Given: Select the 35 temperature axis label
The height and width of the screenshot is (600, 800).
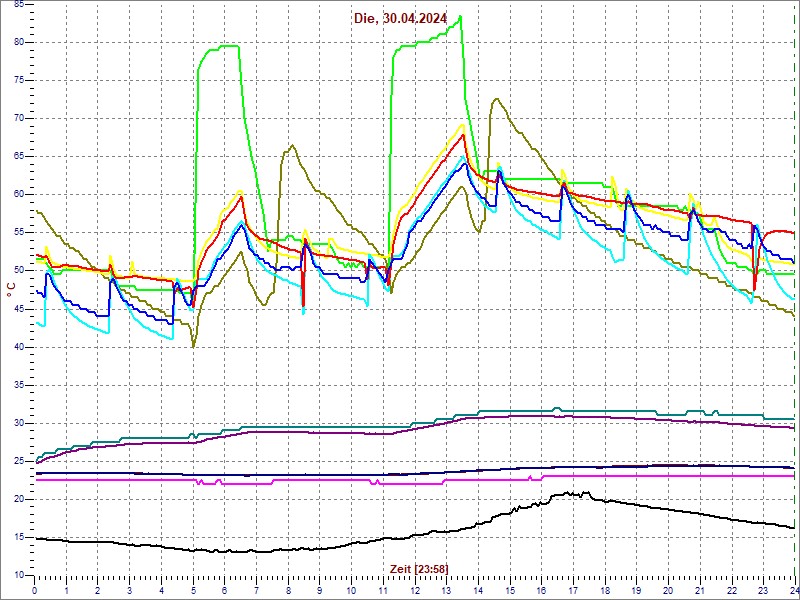Looking at the screenshot, I should pyautogui.click(x=19, y=385).
